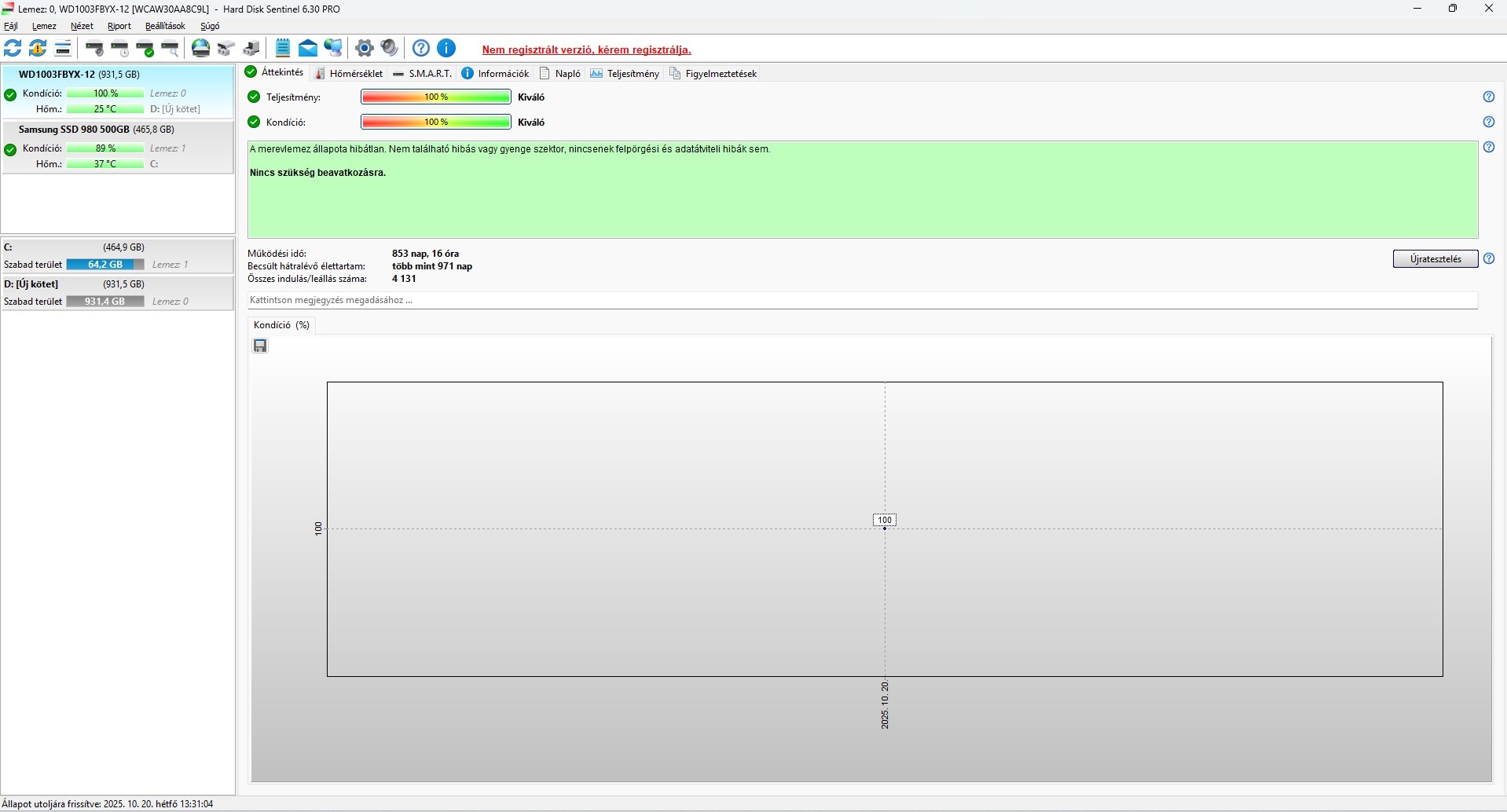Click the refresh disk status icon
Image resolution: width=1507 pixels, height=812 pixels.
coord(13,49)
